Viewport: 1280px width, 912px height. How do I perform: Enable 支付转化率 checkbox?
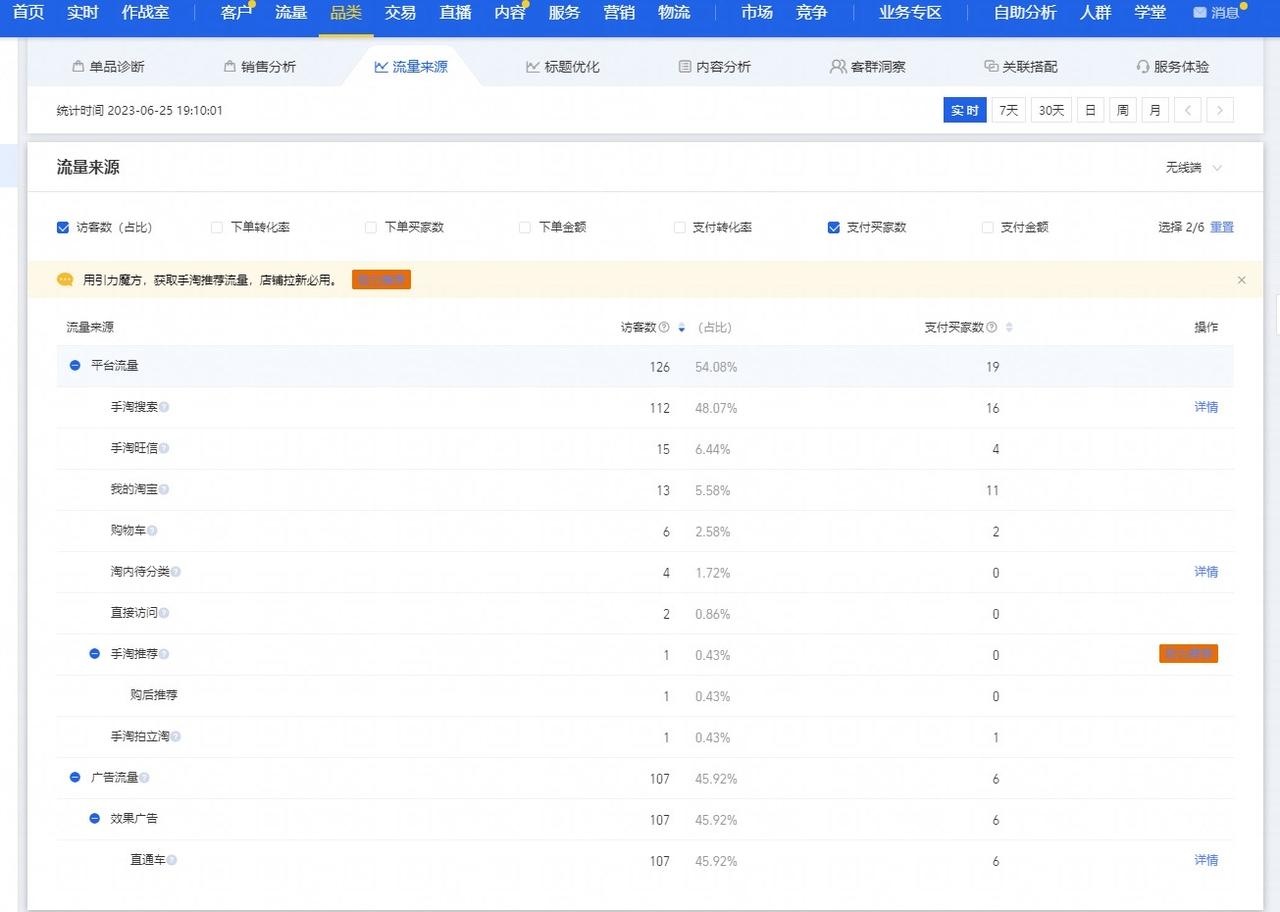click(x=680, y=227)
